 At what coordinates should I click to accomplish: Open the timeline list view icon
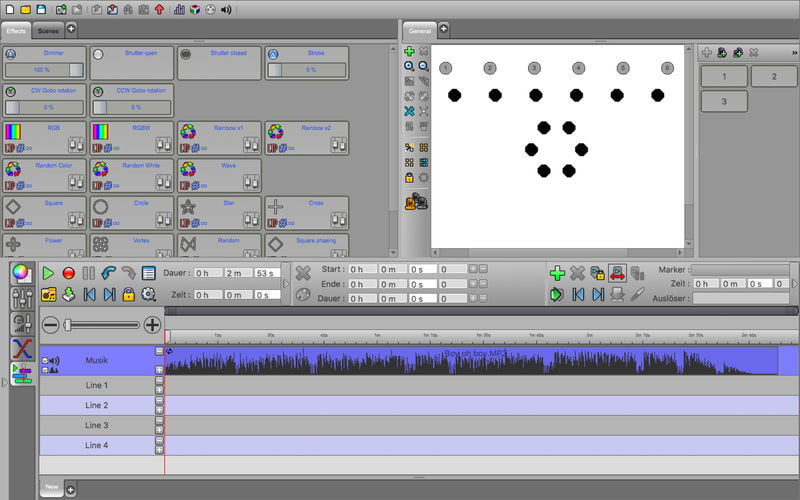click(x=148, y=273)
